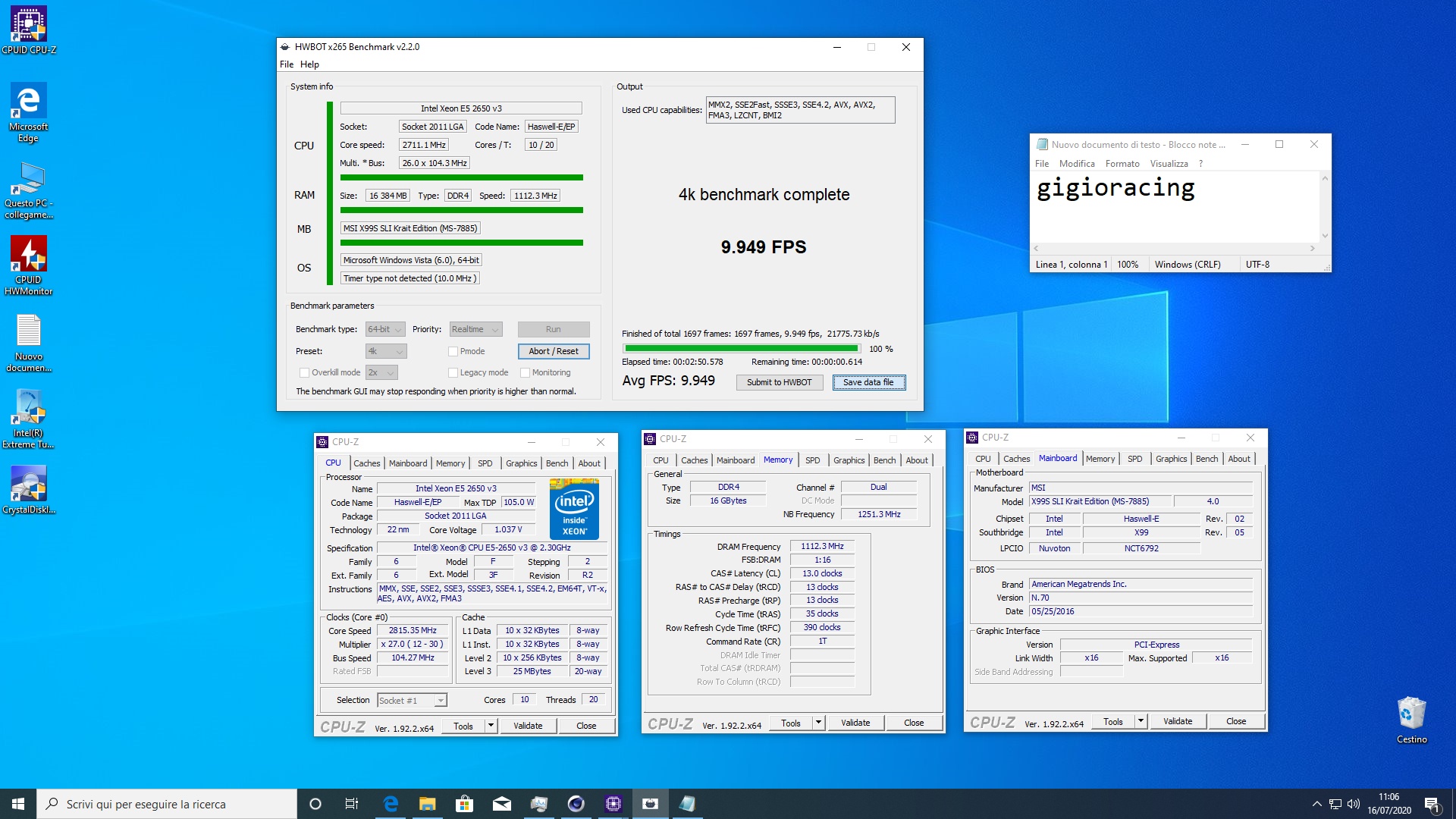Open the Windows Start menu
Viewport: 1456px width, 819px height.
(18, 804)
